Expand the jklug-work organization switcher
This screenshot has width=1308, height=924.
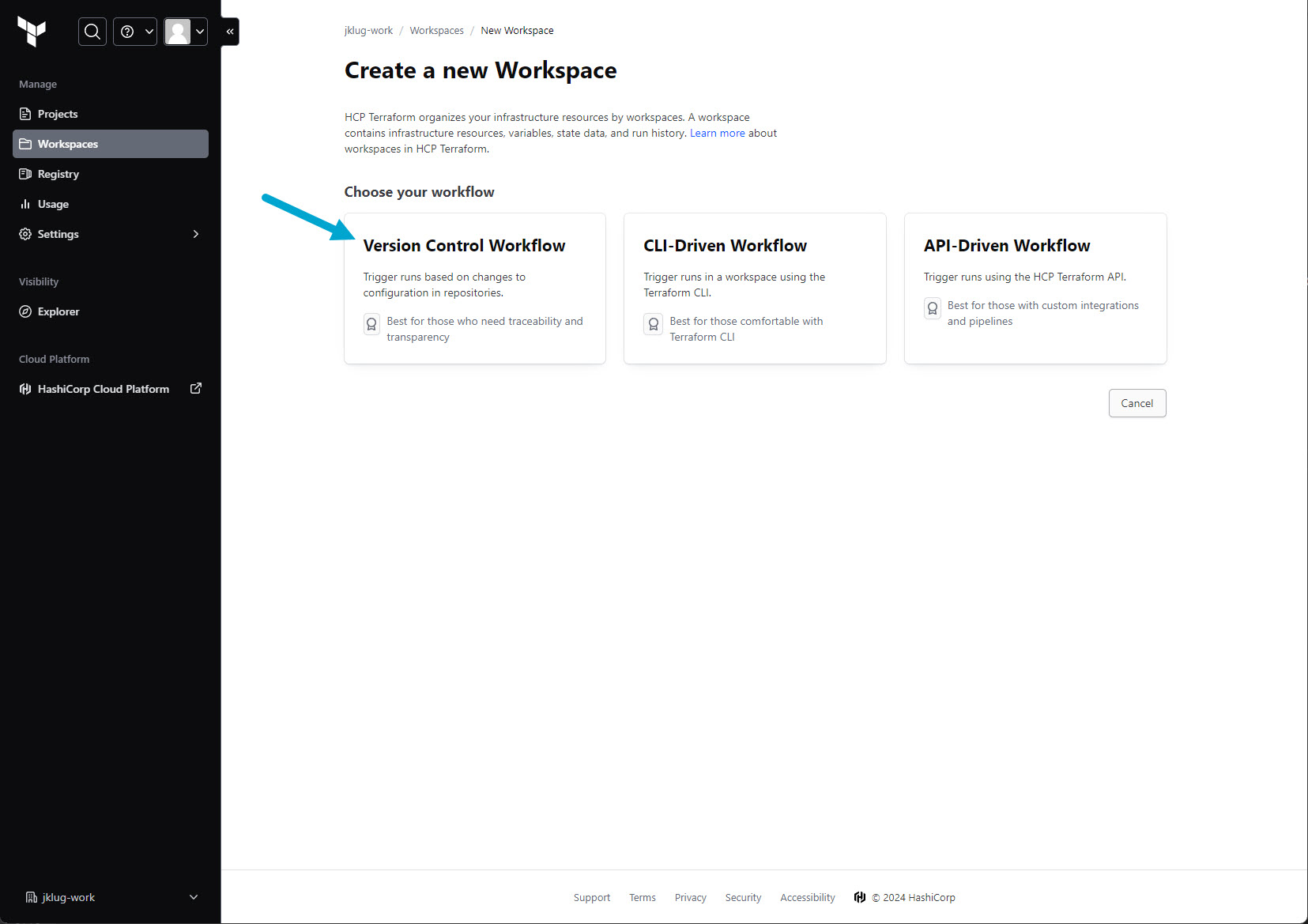click(x=193, y=897)
